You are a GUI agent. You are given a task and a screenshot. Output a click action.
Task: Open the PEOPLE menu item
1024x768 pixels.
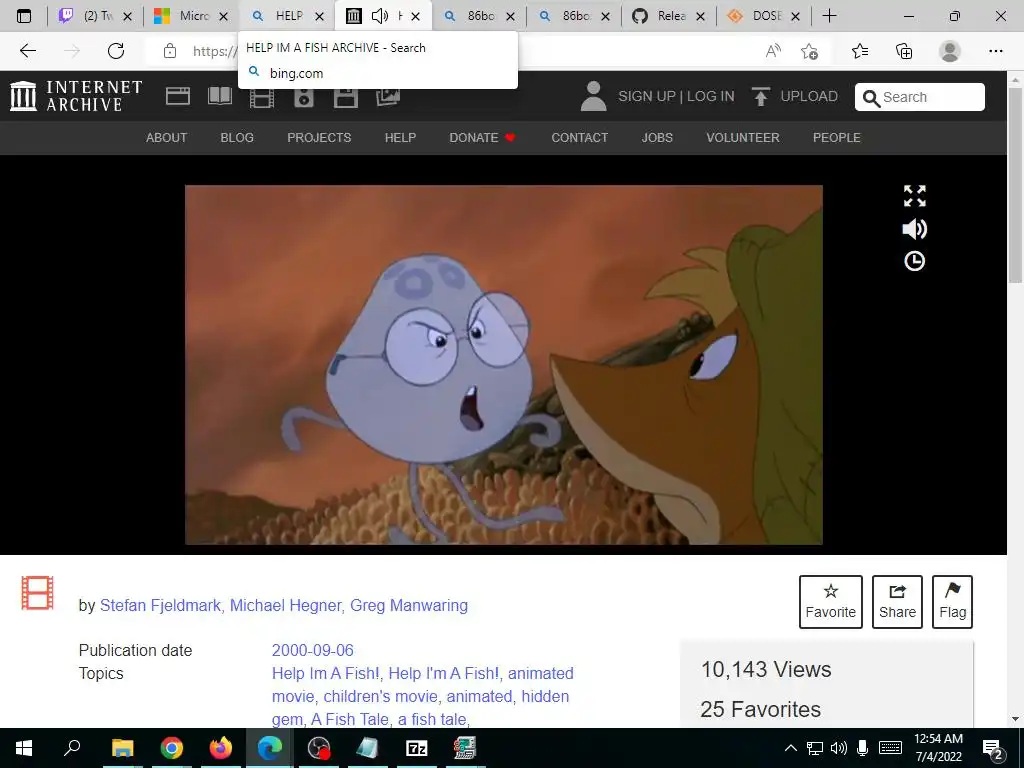coord(837,138)
